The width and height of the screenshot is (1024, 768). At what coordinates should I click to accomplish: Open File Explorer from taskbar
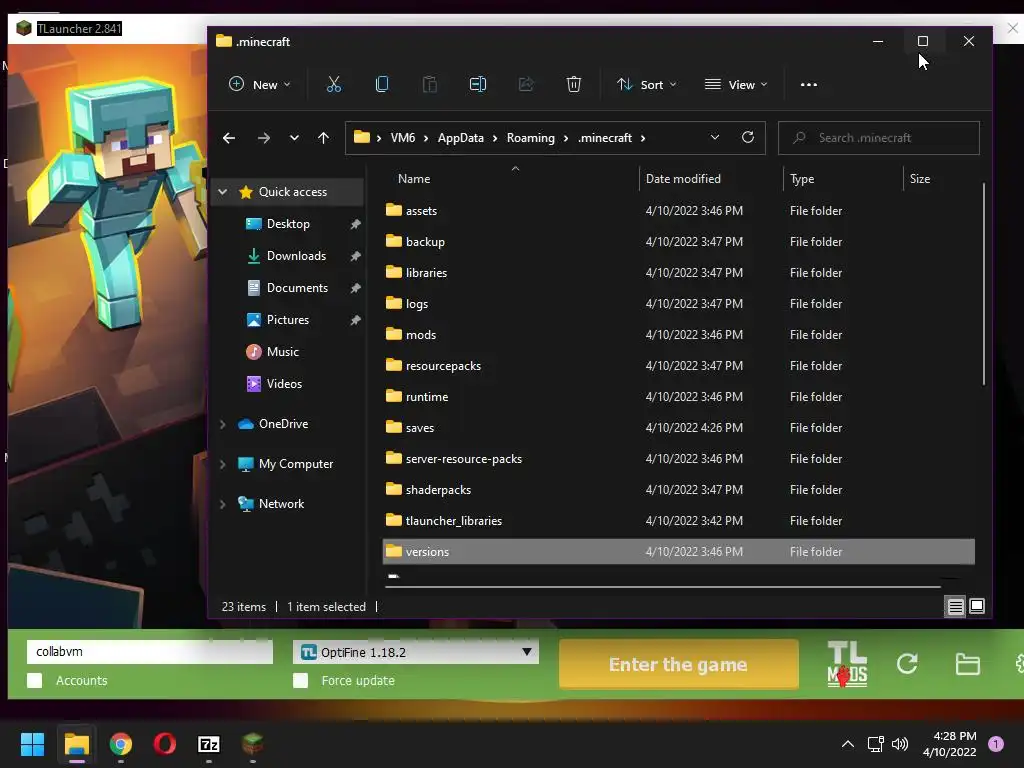[x=76, y=744]
